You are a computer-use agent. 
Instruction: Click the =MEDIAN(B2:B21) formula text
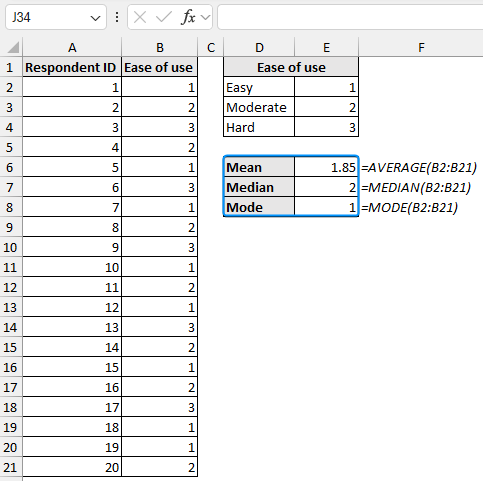[416, 187]
